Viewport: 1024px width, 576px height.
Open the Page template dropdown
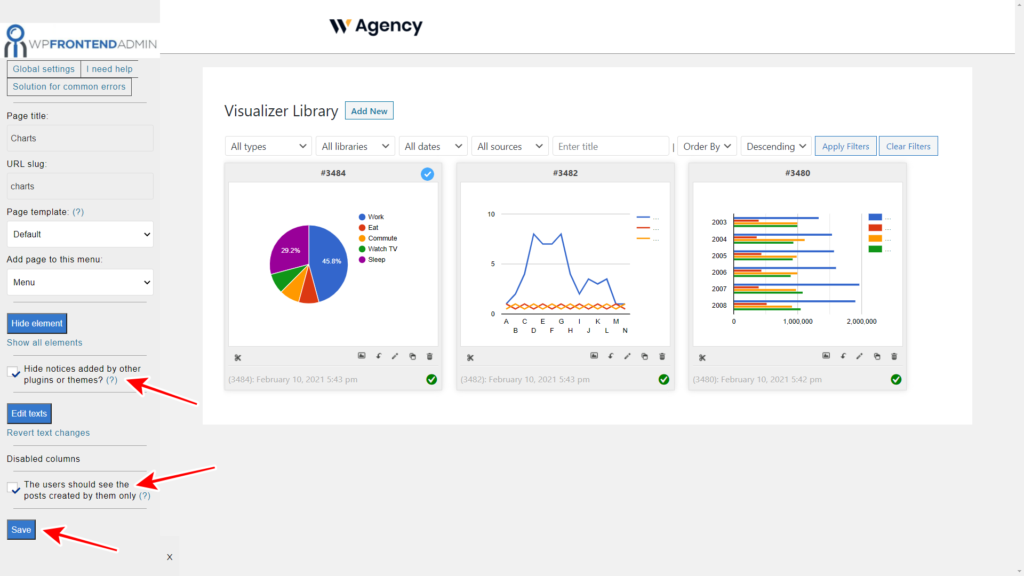click(x=79, y=234)
